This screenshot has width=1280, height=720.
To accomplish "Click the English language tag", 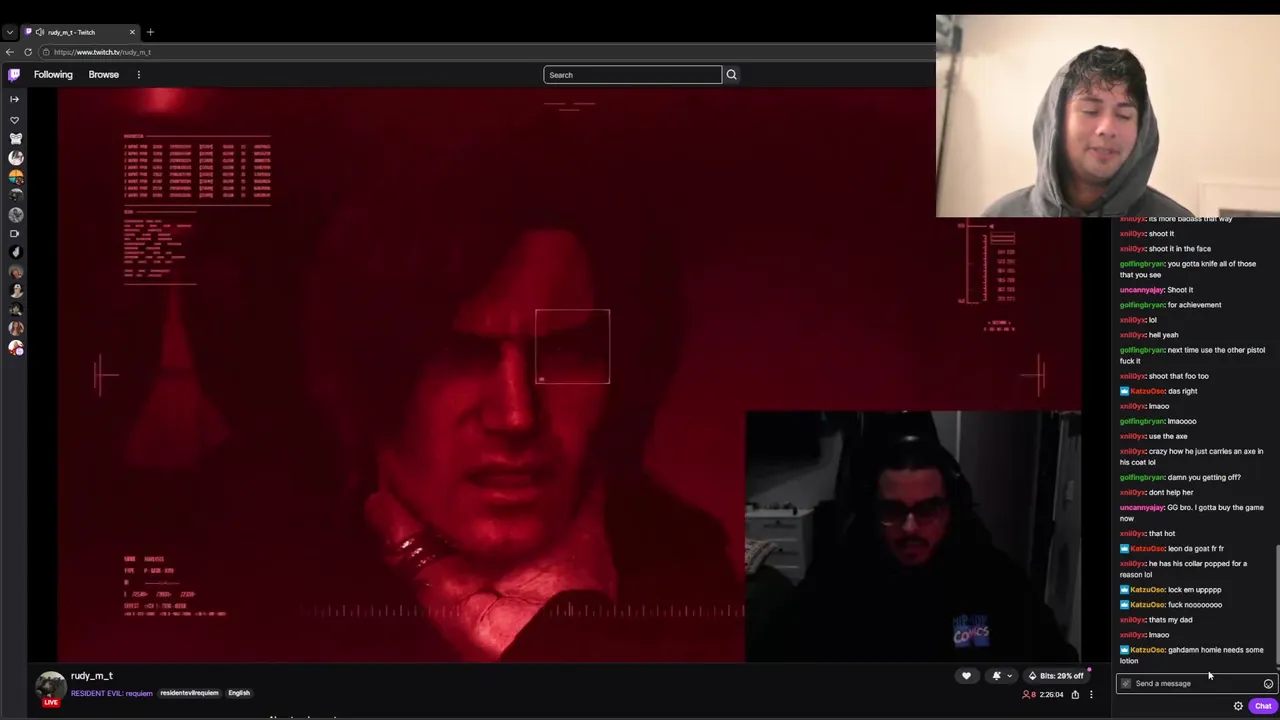I will click(x=239, y=693).
